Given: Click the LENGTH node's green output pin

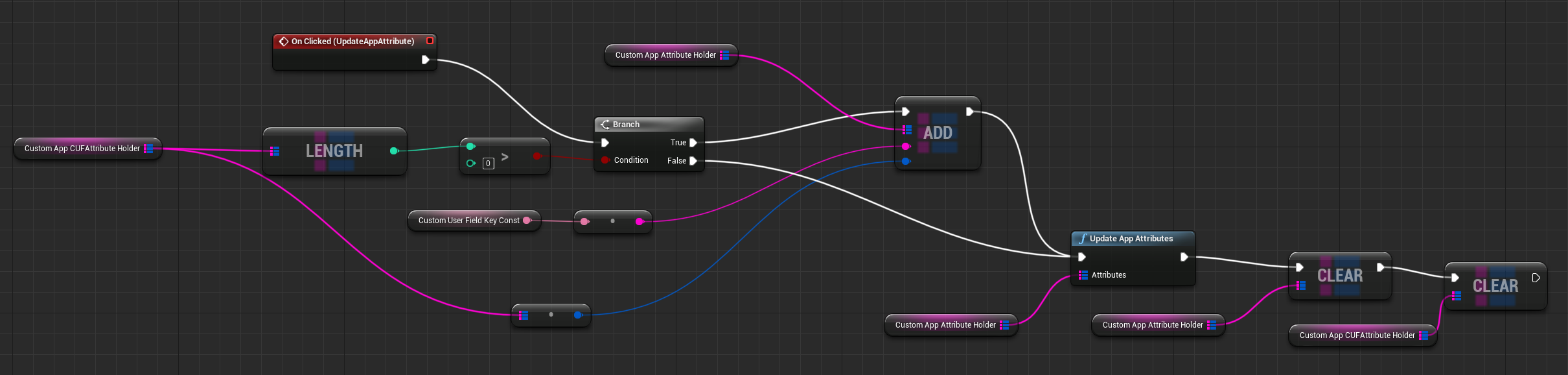Looking at the screenshot, I should [394, 151].
